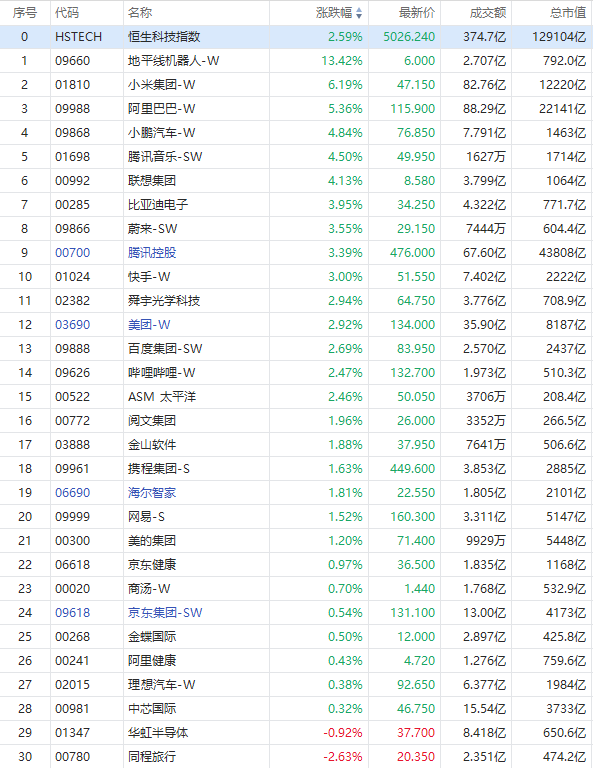Viewport: 593px width, 768px height.
Task: Open the 京东集团-SW stock link
Action: click(165, 613)
